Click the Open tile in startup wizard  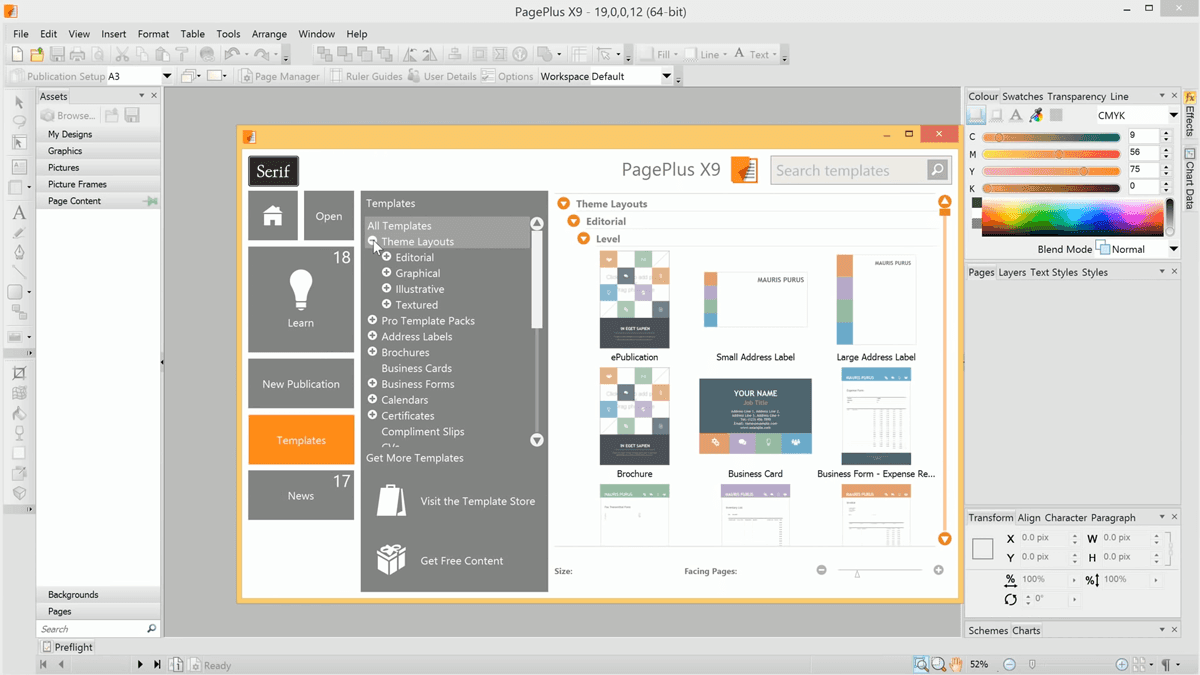point(329,216)
